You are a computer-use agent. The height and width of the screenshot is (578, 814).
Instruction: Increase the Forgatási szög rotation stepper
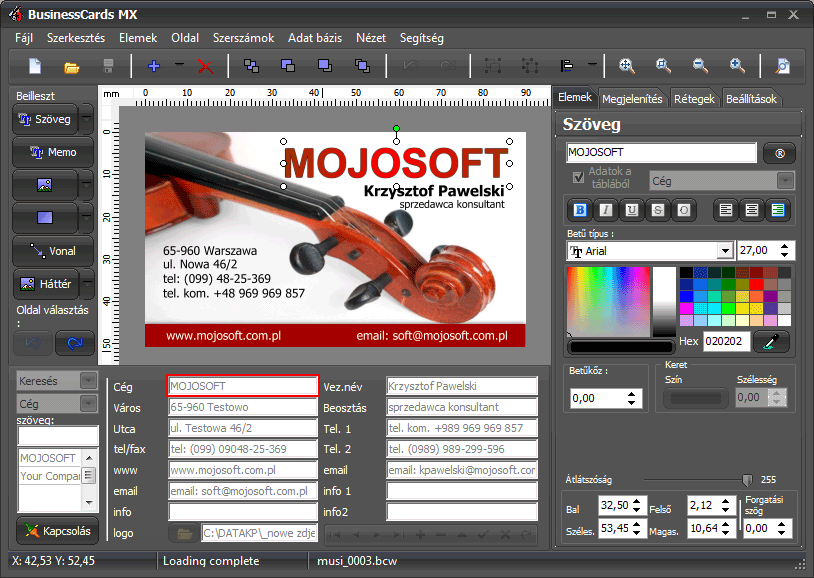[781, 525]
